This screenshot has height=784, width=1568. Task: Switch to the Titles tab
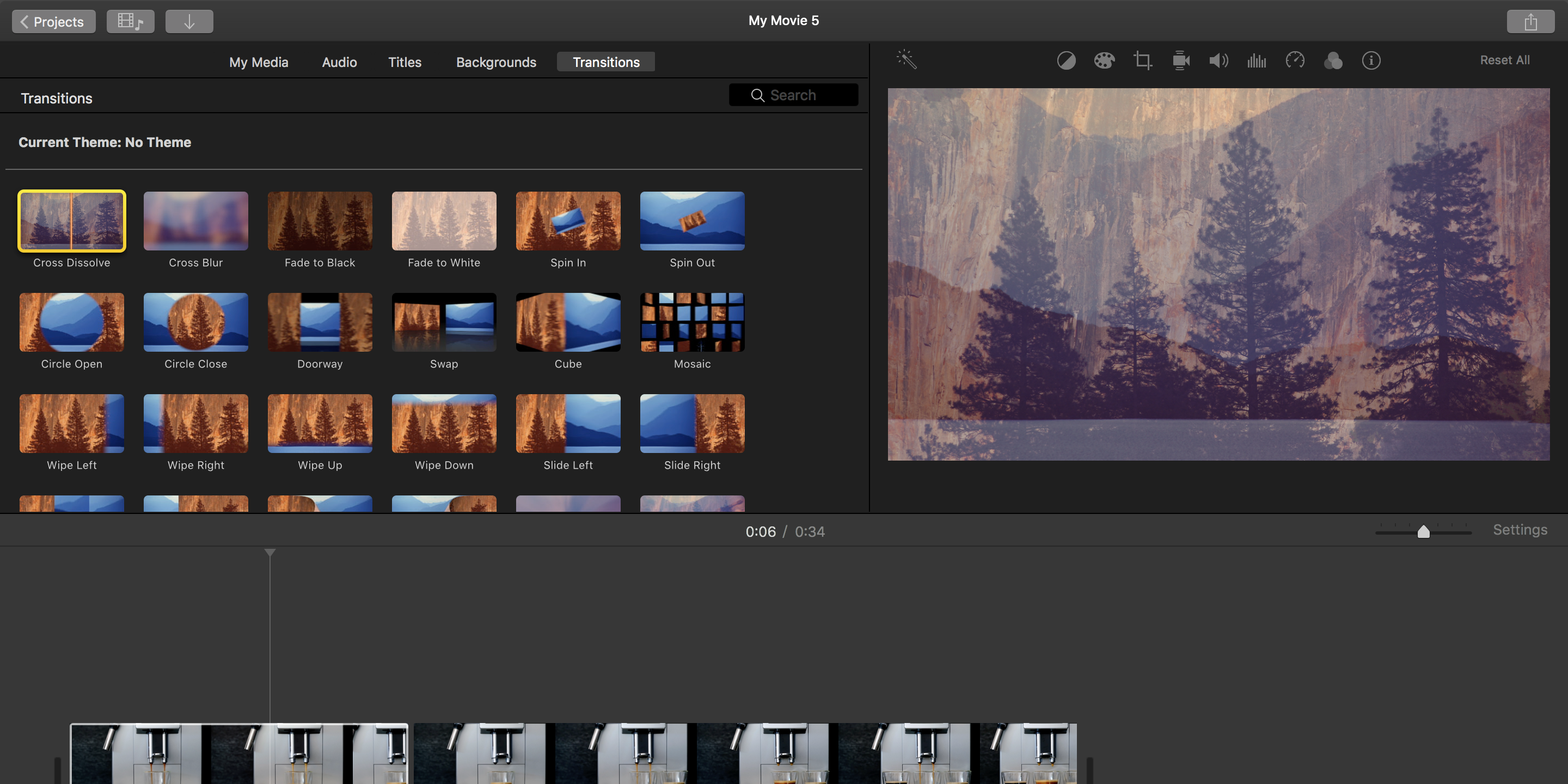tap(404, 62)
